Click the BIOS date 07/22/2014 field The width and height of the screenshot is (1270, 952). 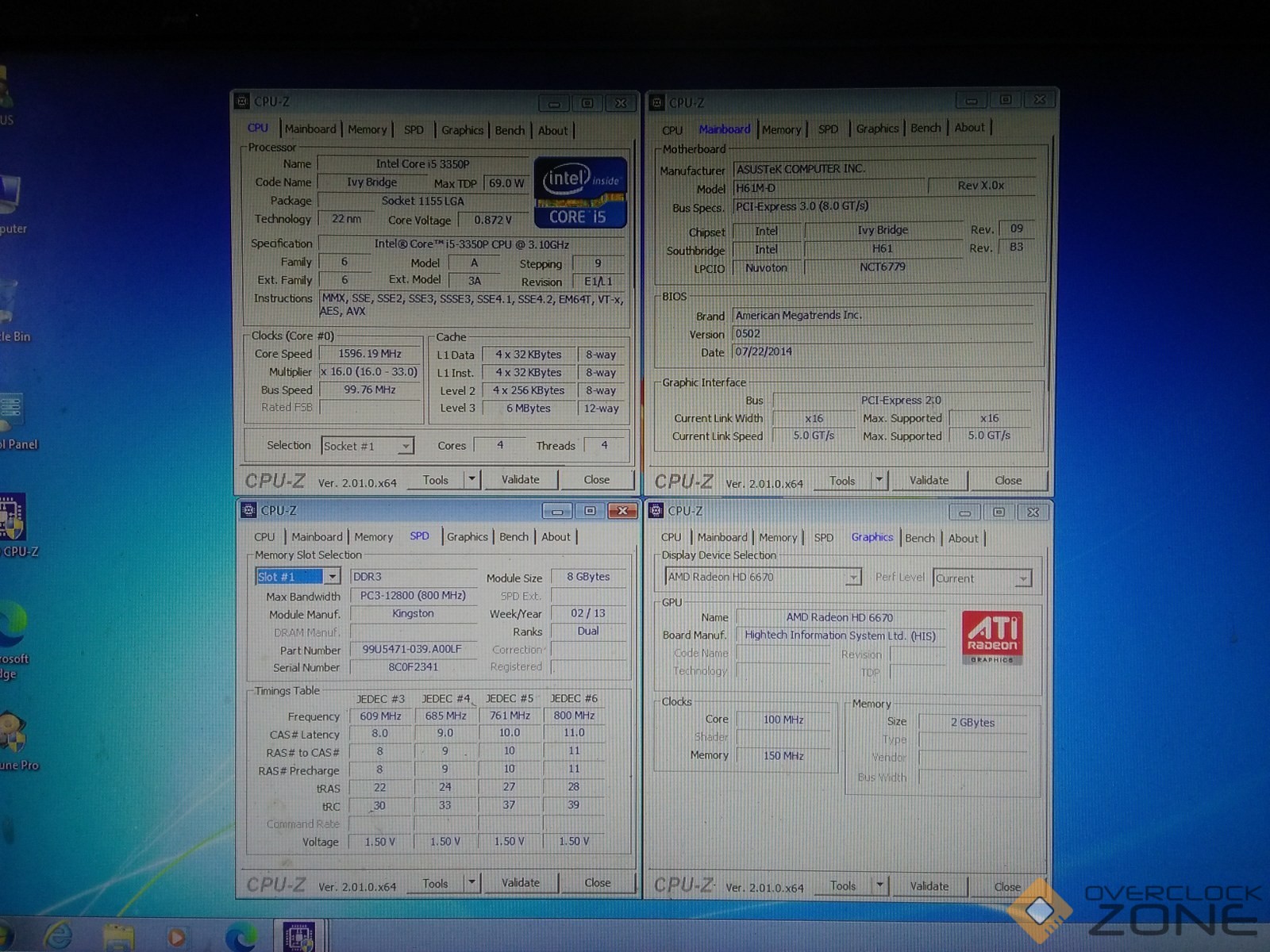(883, 351)
